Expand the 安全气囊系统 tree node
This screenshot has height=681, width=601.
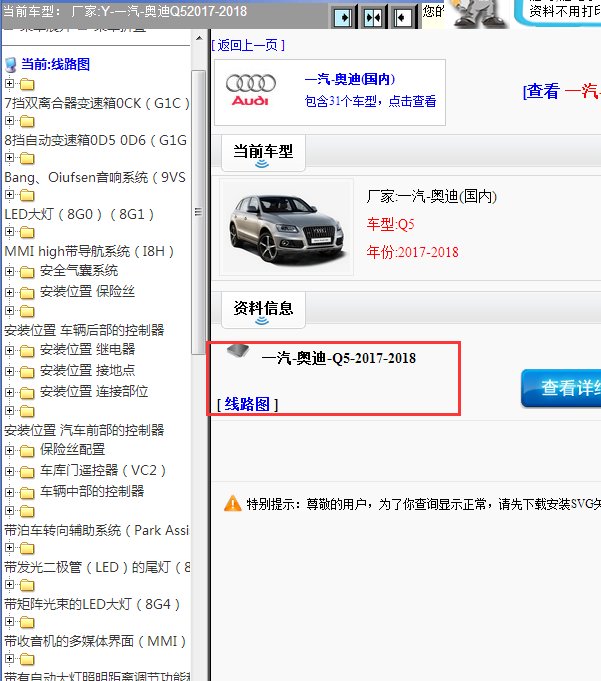(9, 271)
